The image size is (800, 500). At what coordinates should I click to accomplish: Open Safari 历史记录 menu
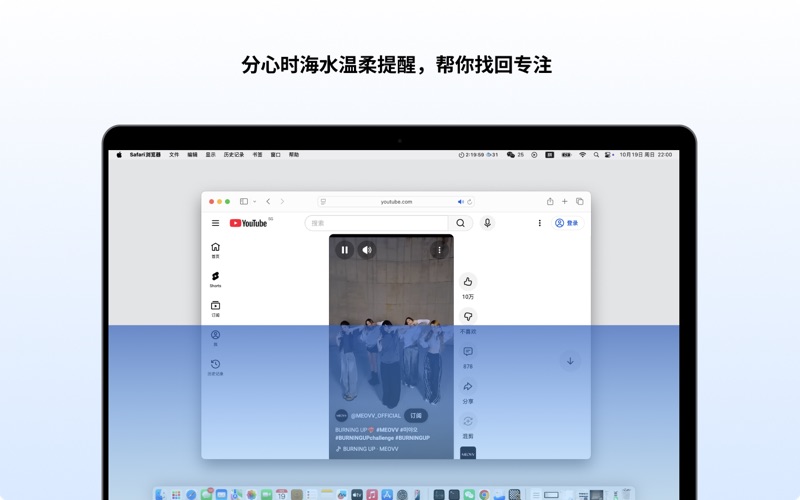click(x=233, y=155)
